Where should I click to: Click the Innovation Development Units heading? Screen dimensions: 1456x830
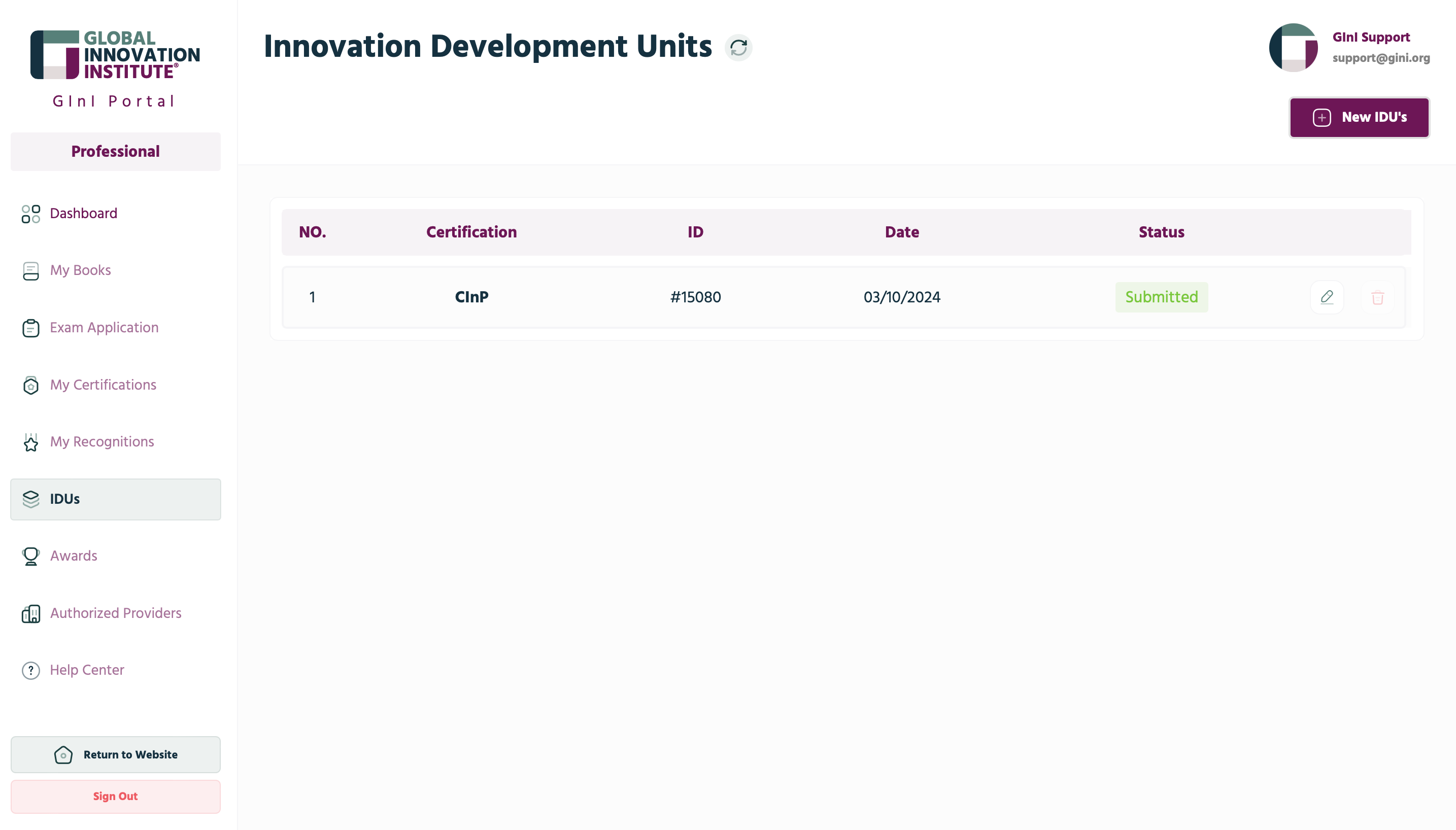point(488,47)
